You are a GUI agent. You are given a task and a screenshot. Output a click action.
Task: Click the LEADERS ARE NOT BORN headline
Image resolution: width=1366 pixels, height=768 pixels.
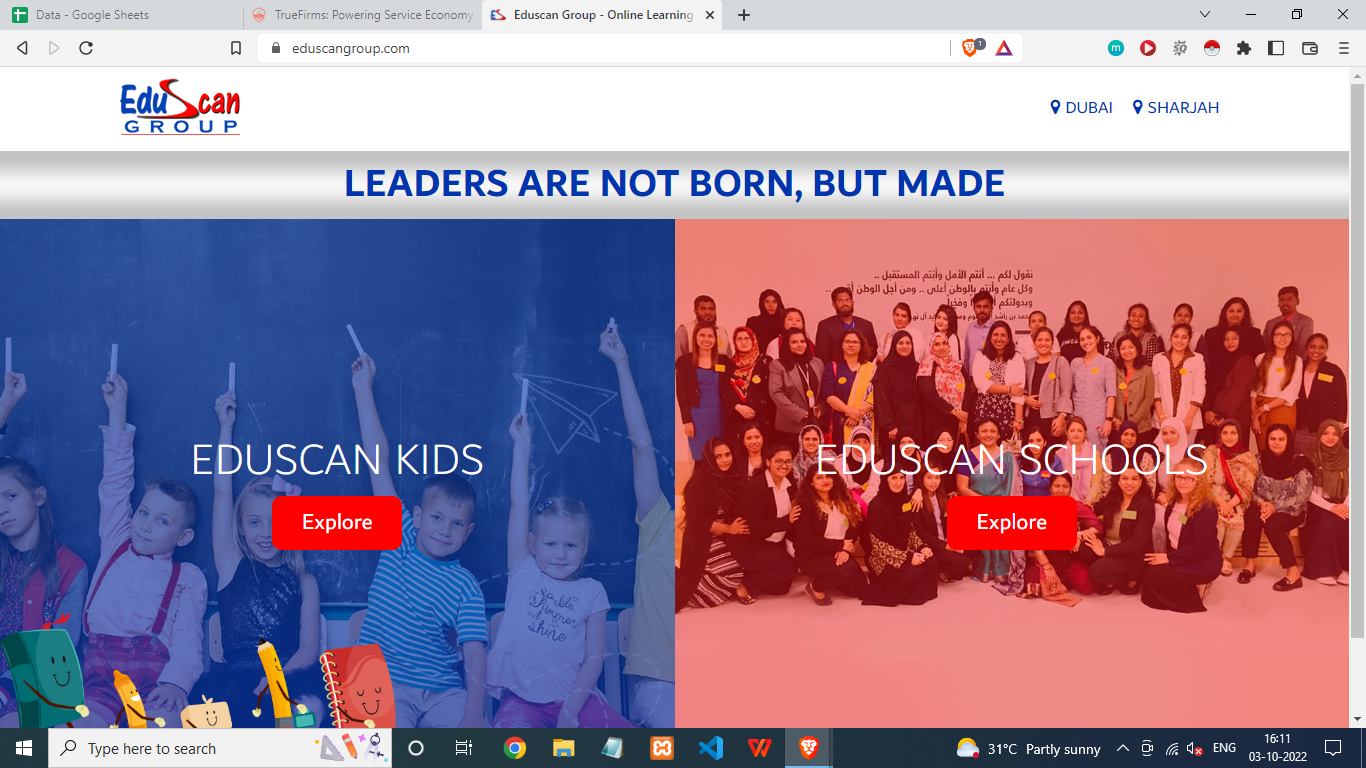pyautogui.click(x=674, y=184)
